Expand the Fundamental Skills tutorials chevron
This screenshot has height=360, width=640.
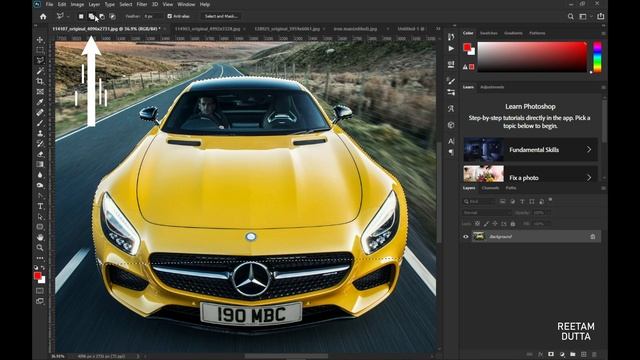pyautogui.click(x=589, y=149)
